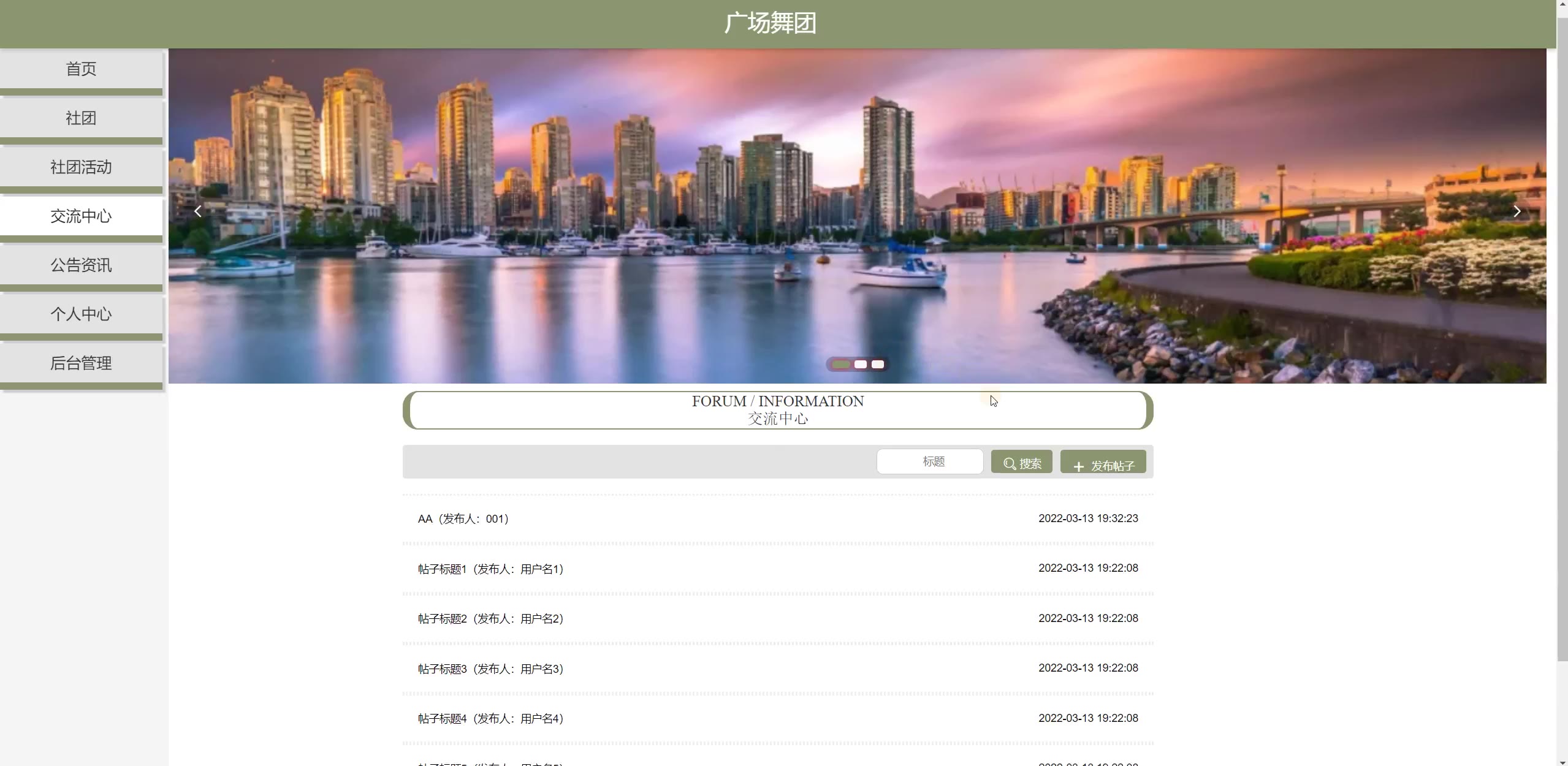Select the third carousel indicator dot

[878, 365]
